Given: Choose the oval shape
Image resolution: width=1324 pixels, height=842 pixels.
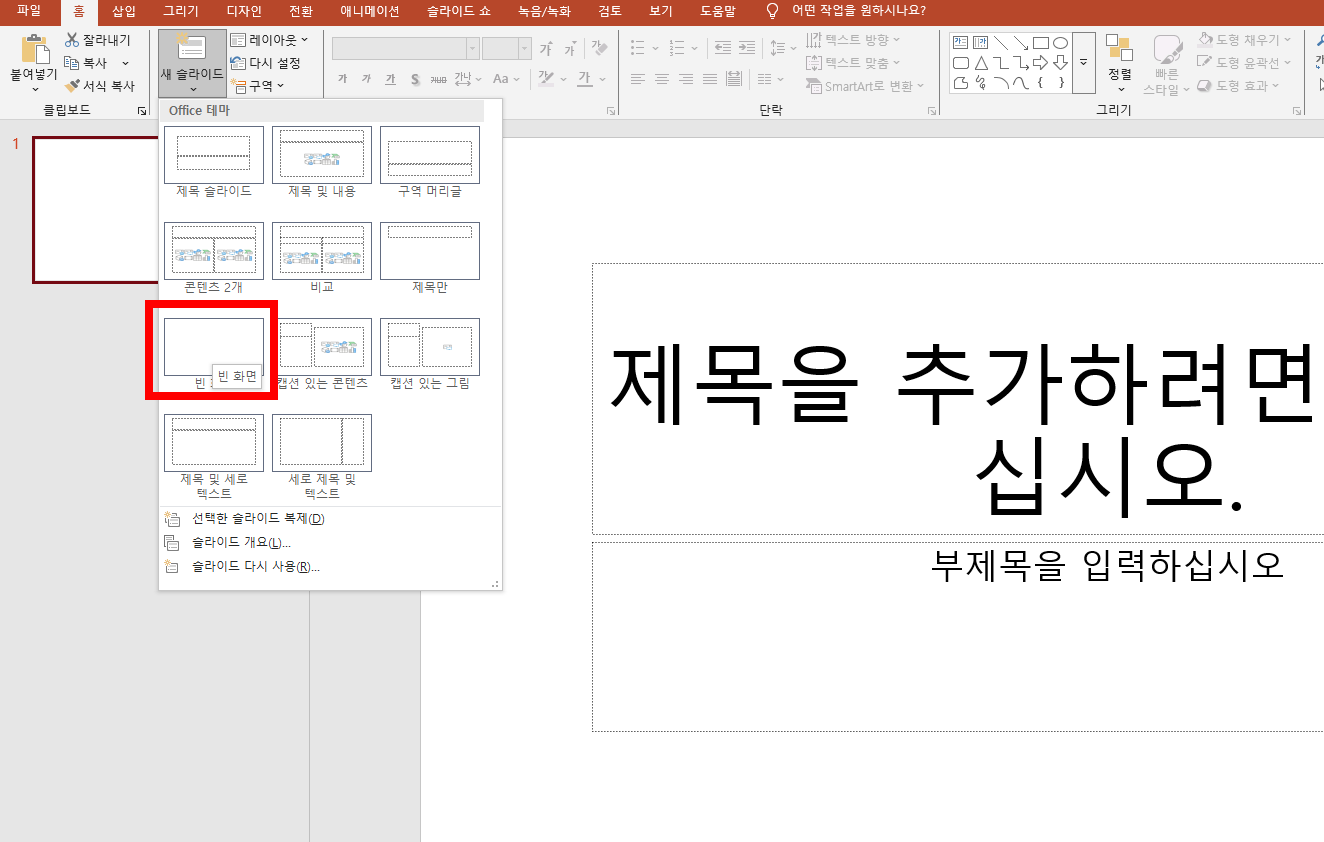Looking at the screenshot, I should (x=1060, y=43).
